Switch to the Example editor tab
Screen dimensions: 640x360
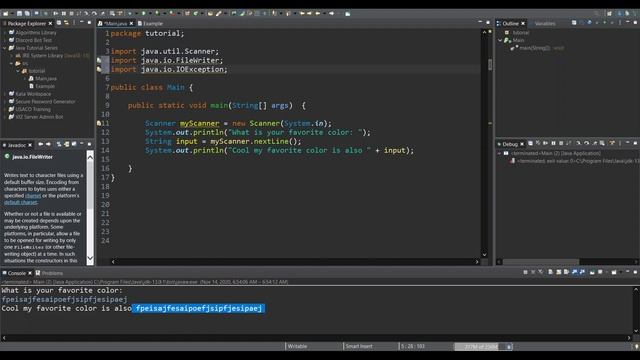[150, 24]
